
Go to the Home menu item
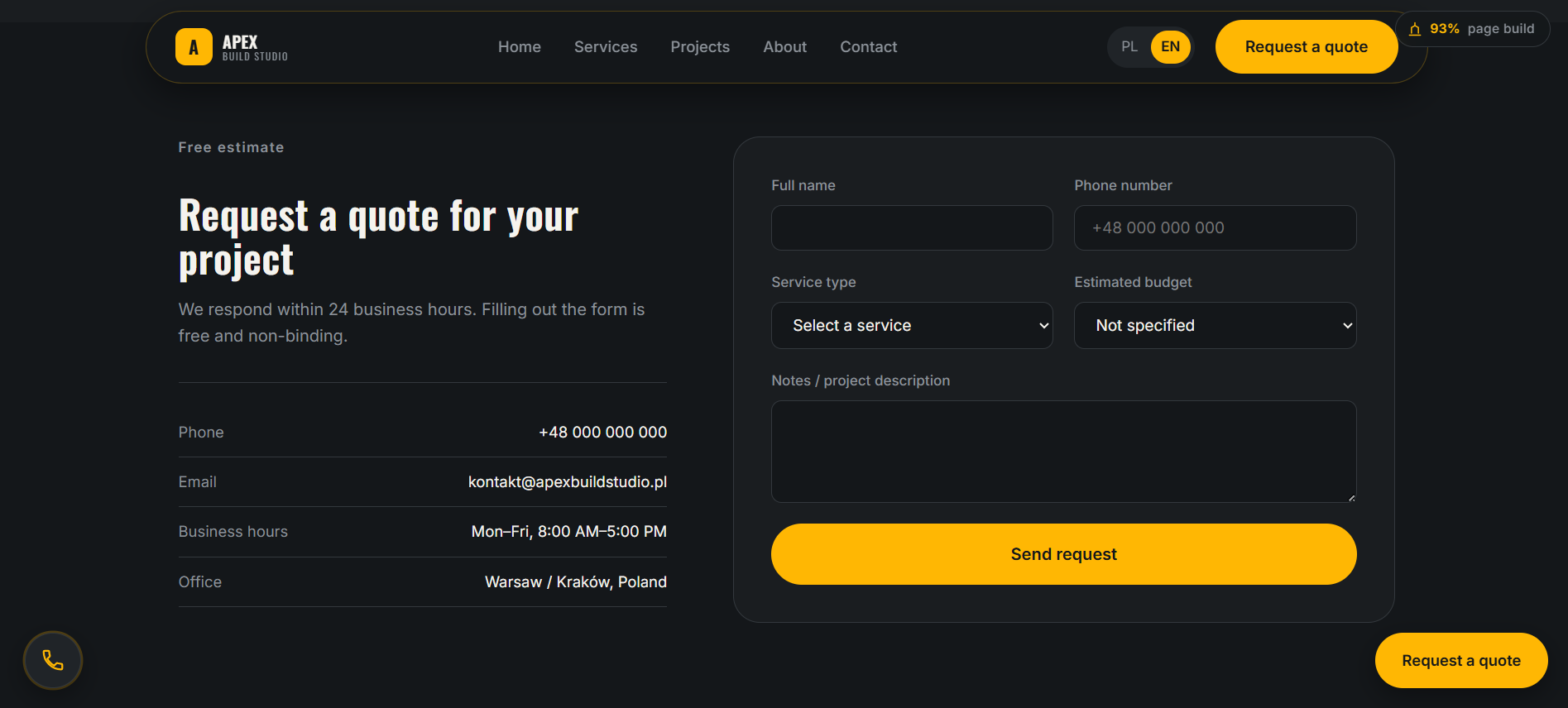tap(520, 47)
